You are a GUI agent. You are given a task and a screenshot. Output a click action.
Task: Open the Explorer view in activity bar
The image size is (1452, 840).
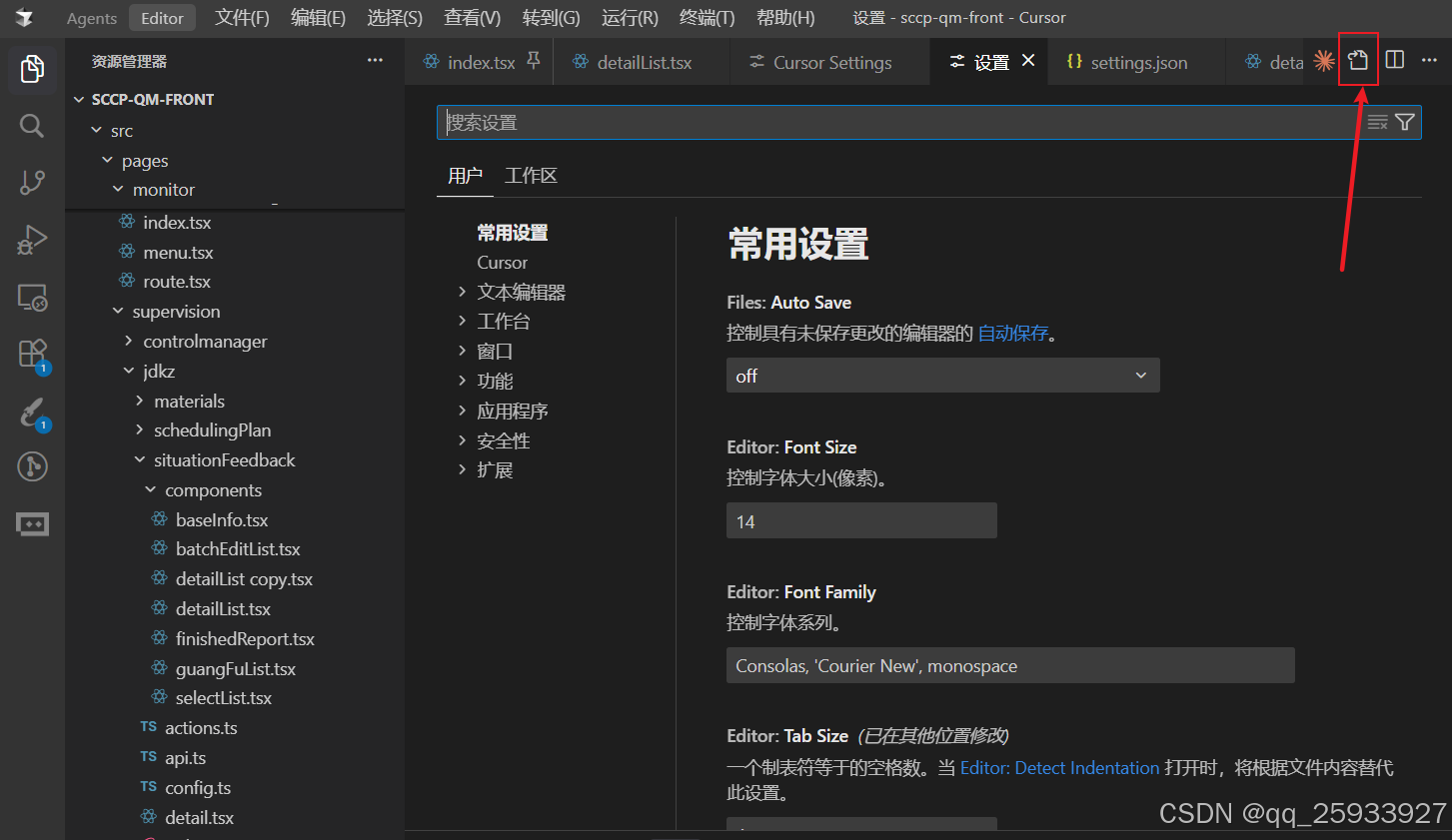(x=32, y=69)
